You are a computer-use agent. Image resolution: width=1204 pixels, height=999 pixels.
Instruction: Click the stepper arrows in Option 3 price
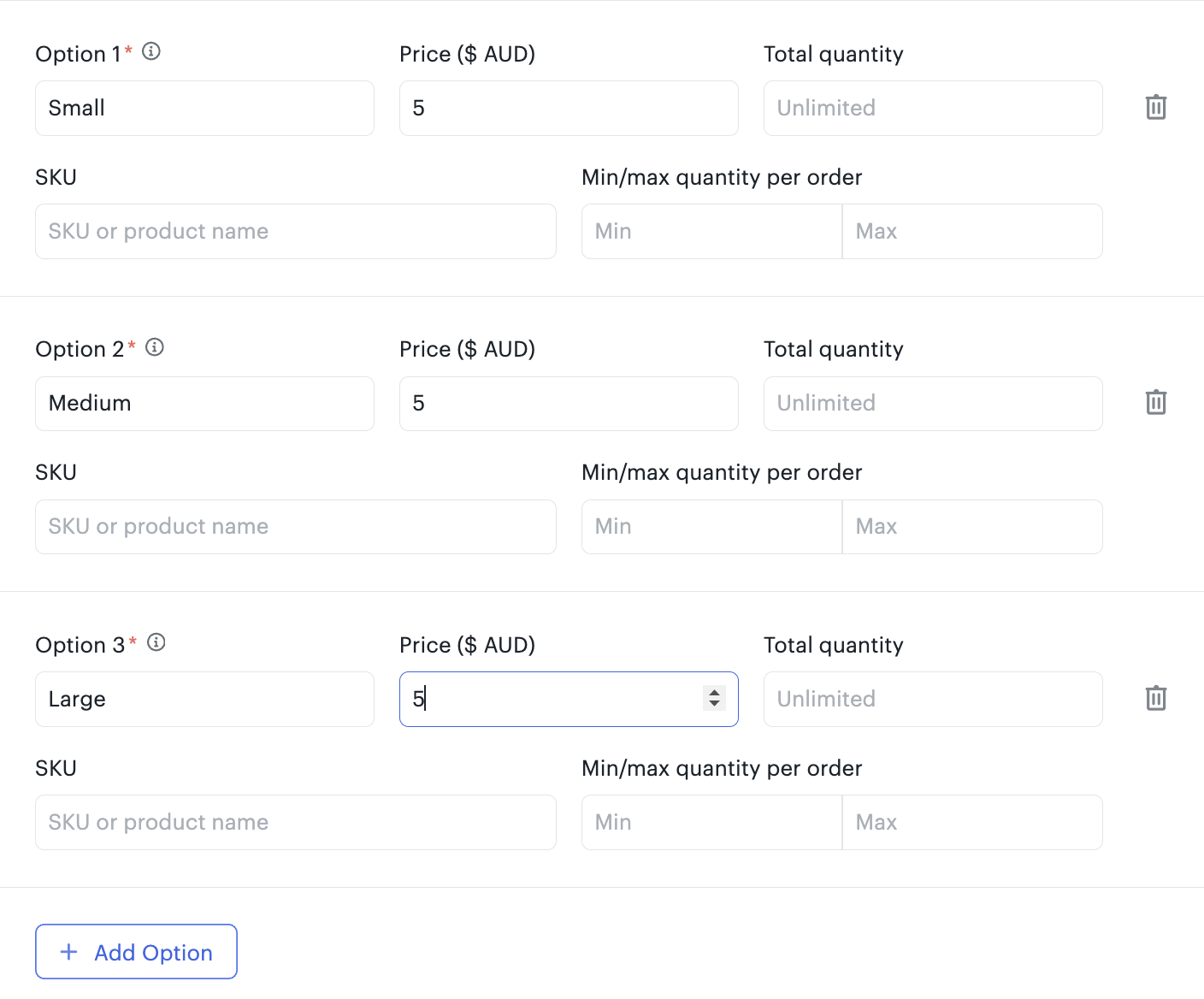click(x=714, y=699)
